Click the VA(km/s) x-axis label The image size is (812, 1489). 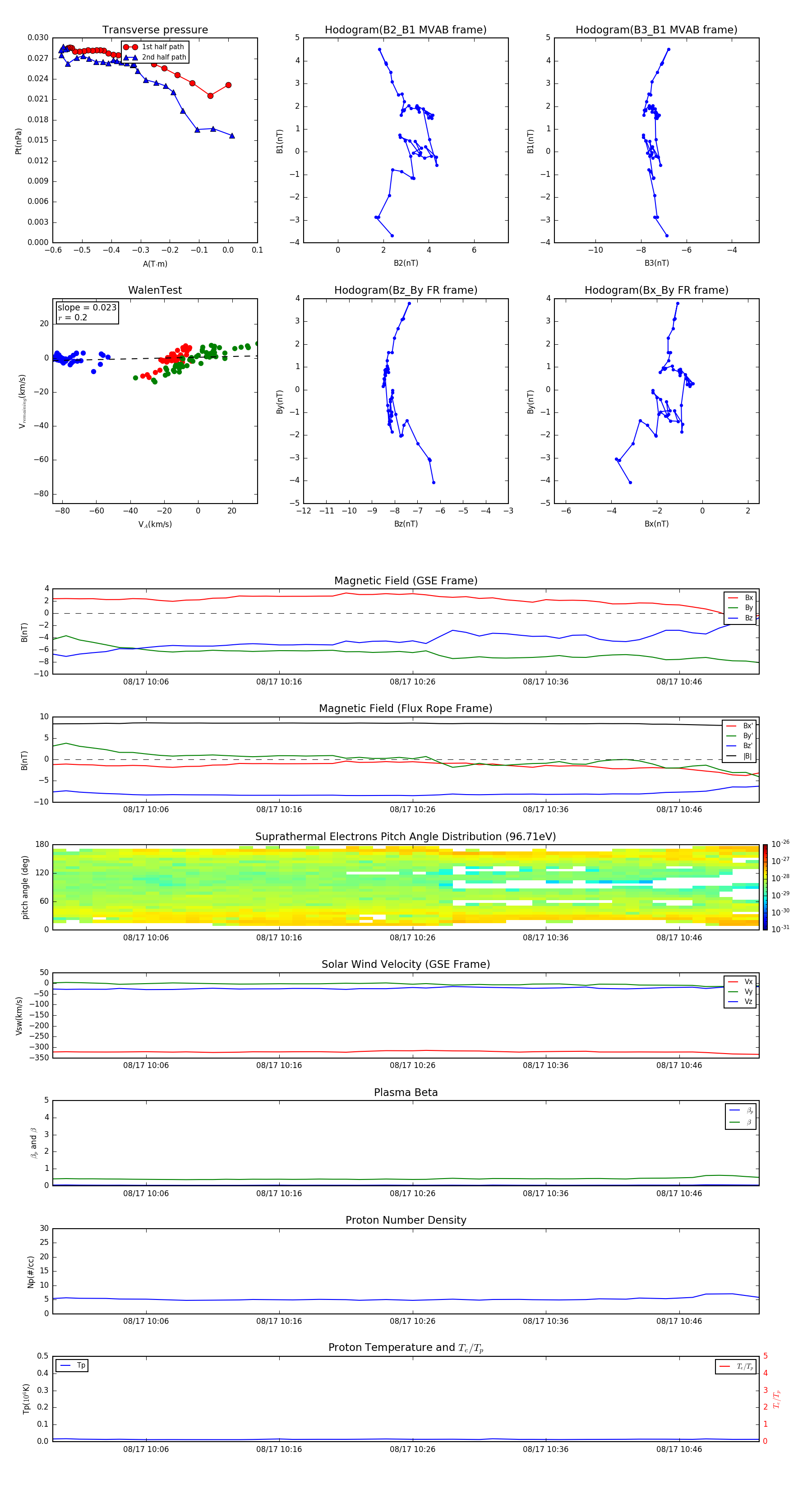(155, 524)
